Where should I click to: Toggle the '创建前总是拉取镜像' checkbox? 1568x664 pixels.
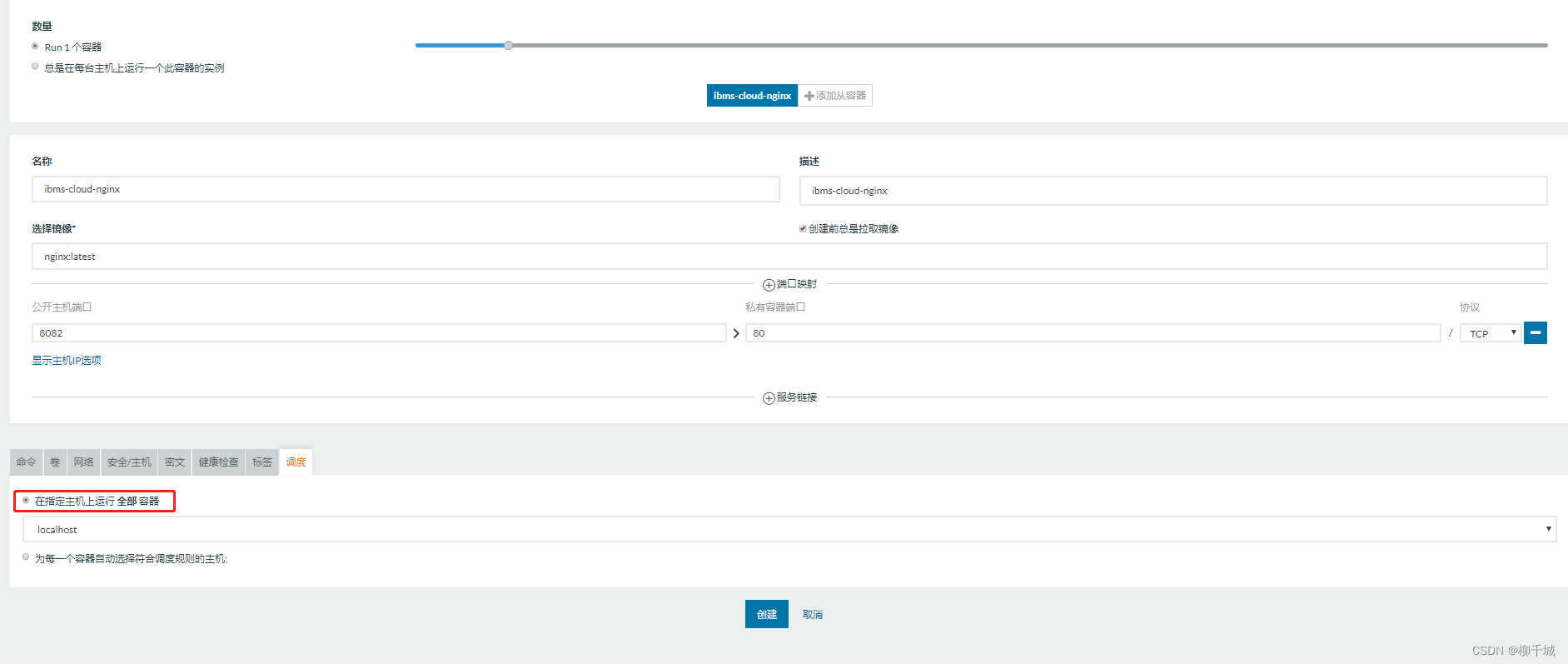tap(803, 228)
